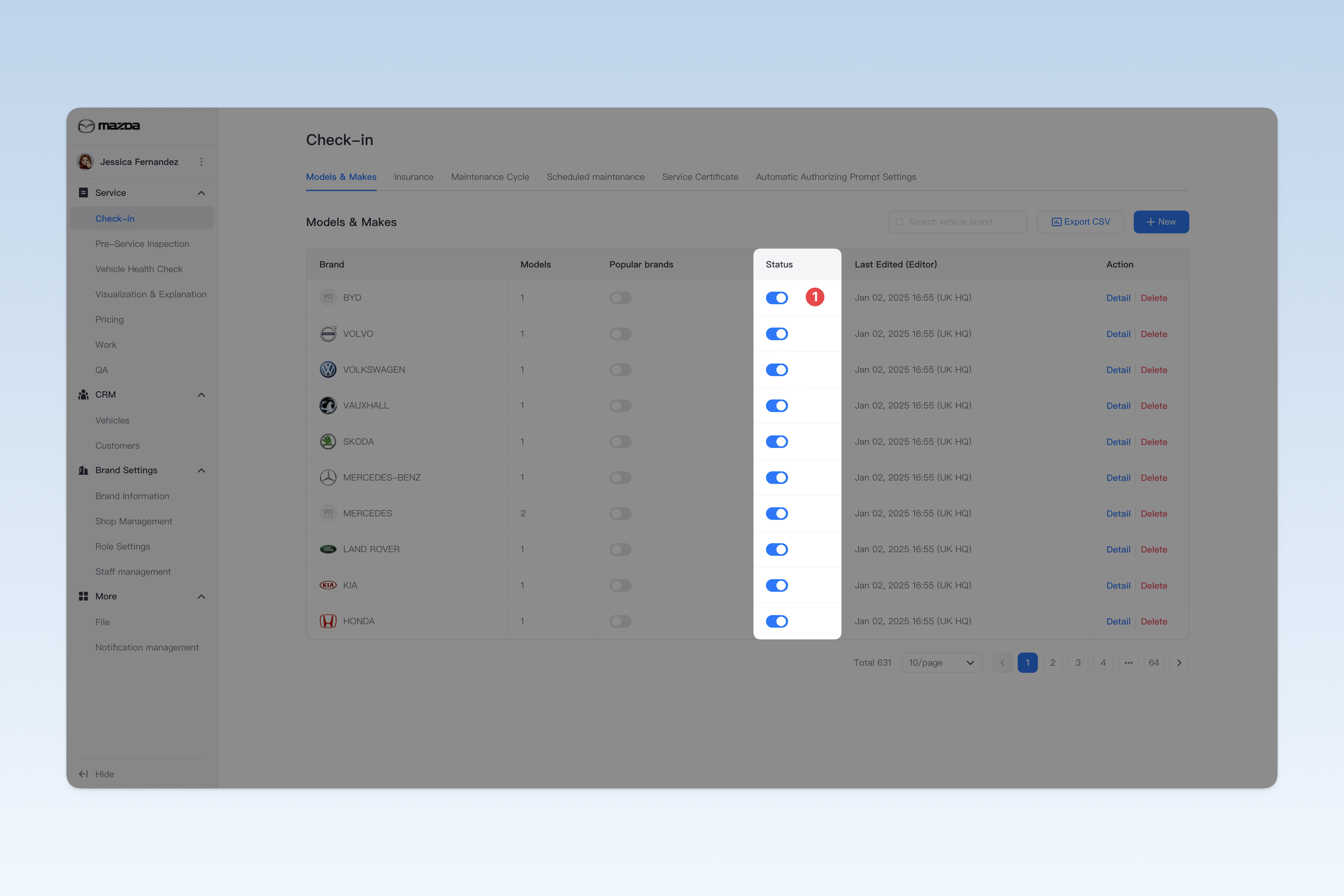1344x896 pixels.
Task: Click Jessica Fernandez's avatar
Action: click(x=86, y=162)
